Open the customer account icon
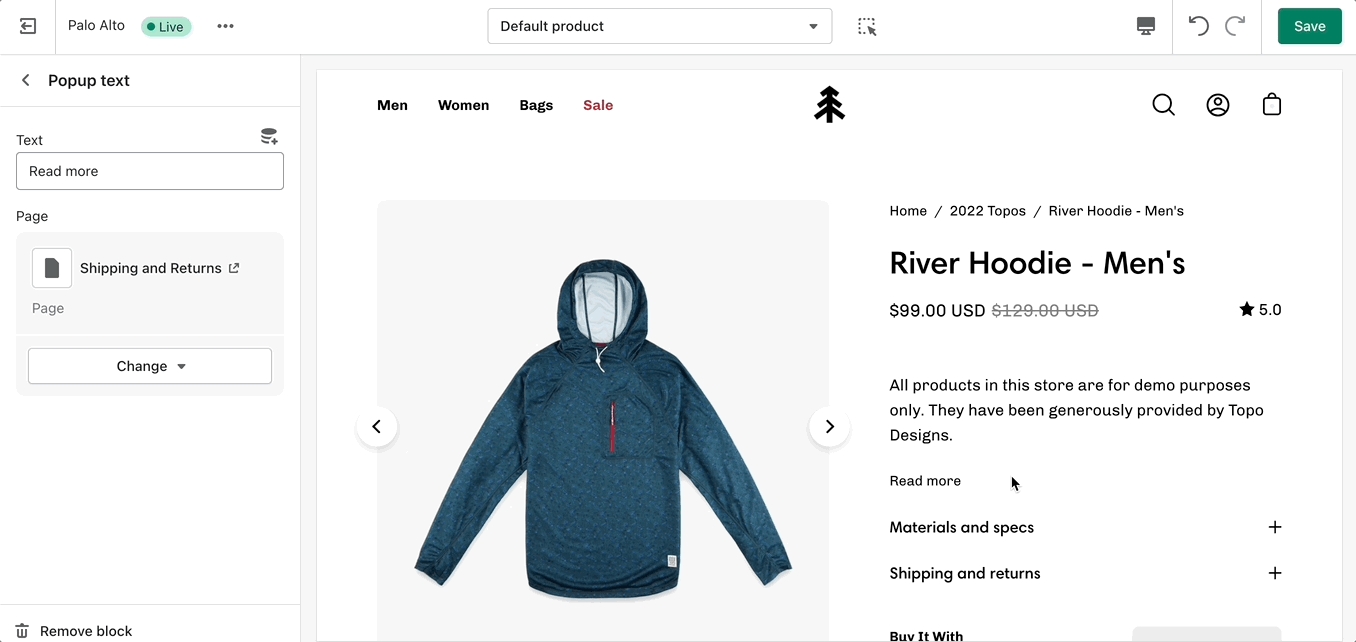 click(x=1217, y=105)
